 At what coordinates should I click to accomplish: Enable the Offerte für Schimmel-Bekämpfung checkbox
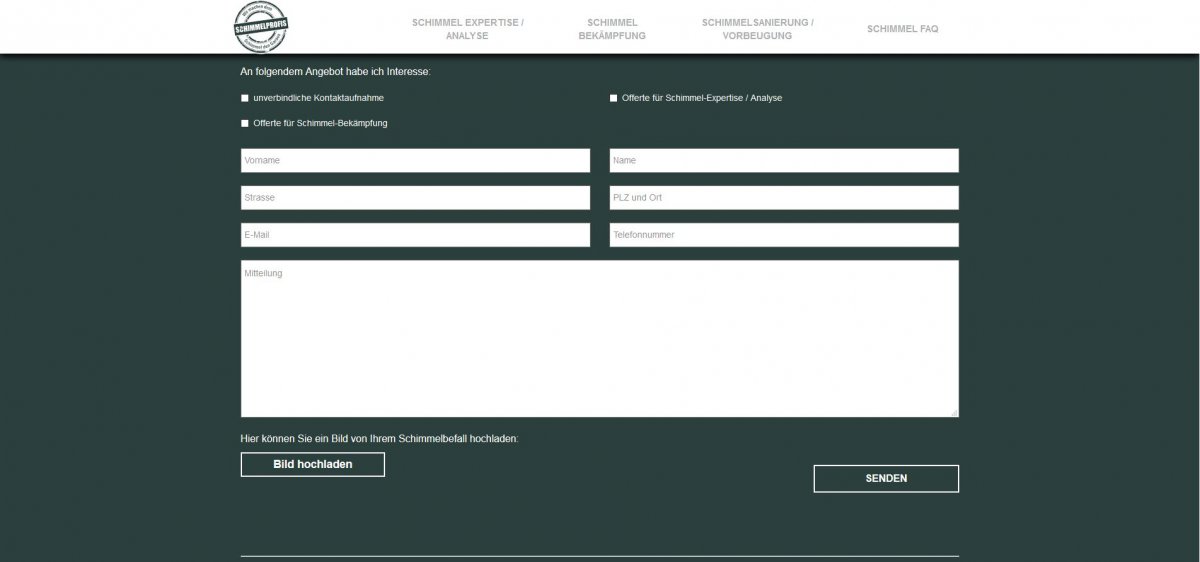245,123
